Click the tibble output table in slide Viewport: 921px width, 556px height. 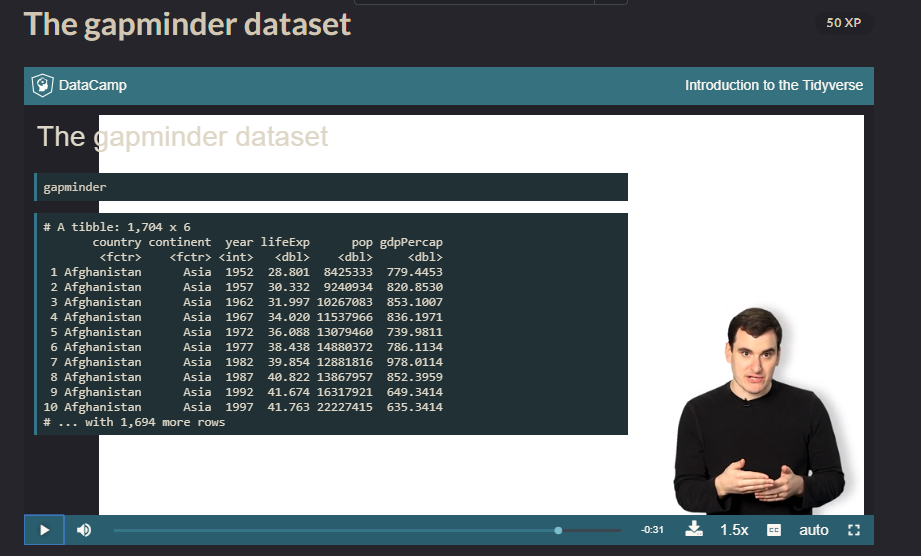click(x=331, y=324)
